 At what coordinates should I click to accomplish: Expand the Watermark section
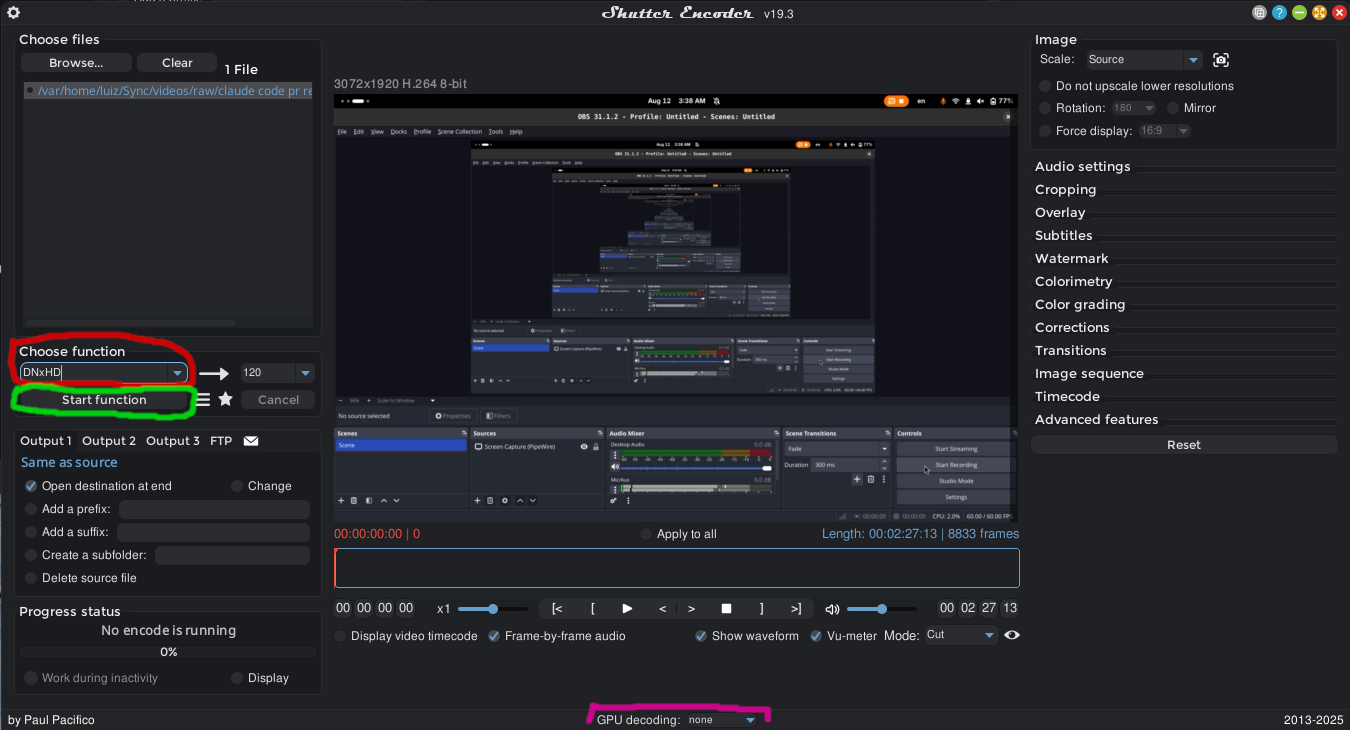tap(1071, 259)
